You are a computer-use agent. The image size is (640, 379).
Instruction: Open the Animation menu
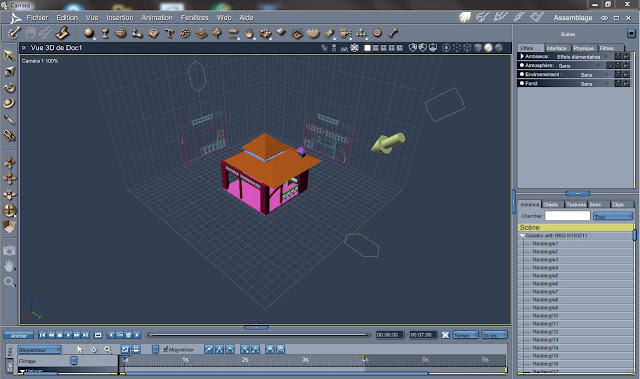pyautogui.click(x=157, y=18)
